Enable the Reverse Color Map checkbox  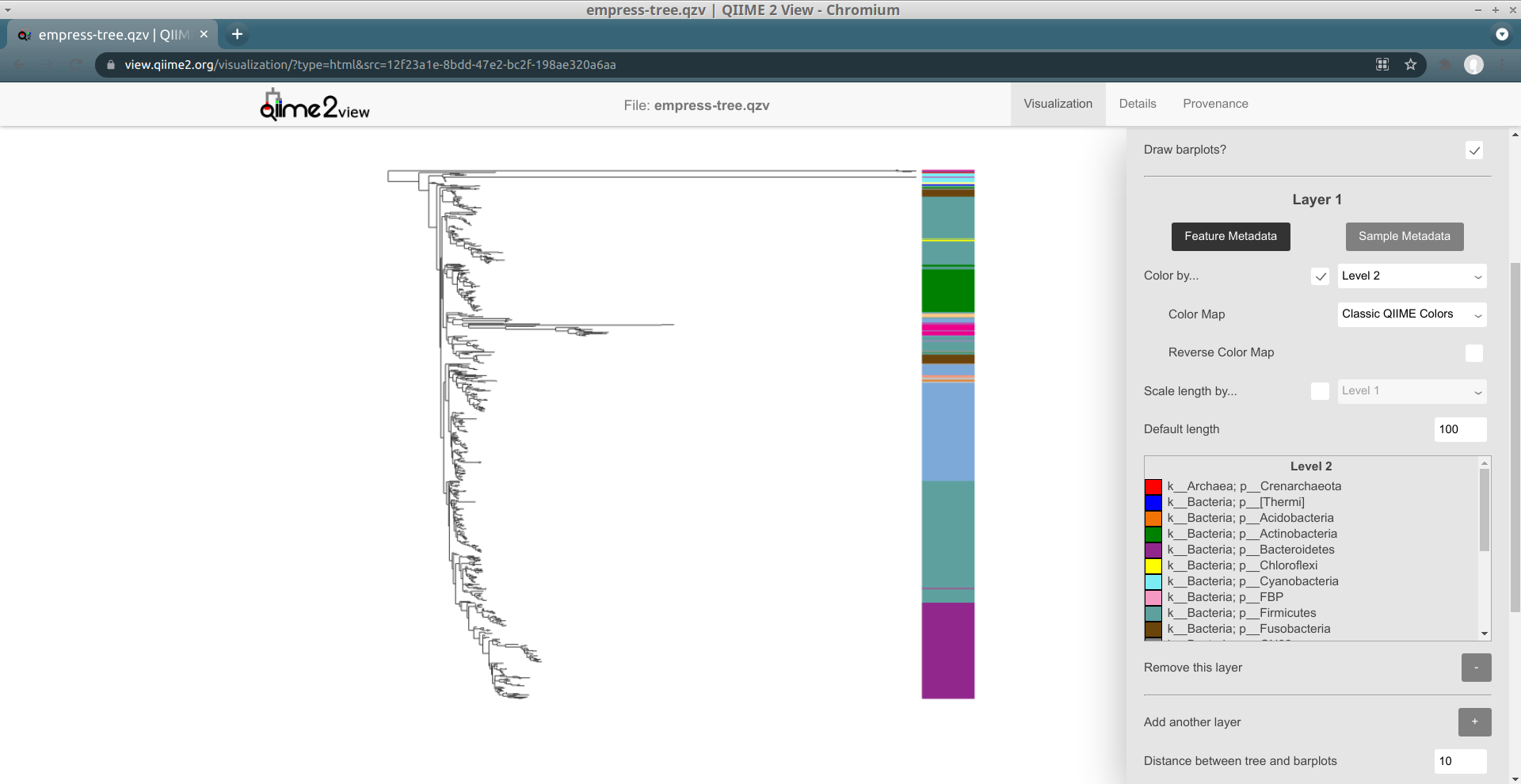pyautogui.click(x=1473, y=352)
